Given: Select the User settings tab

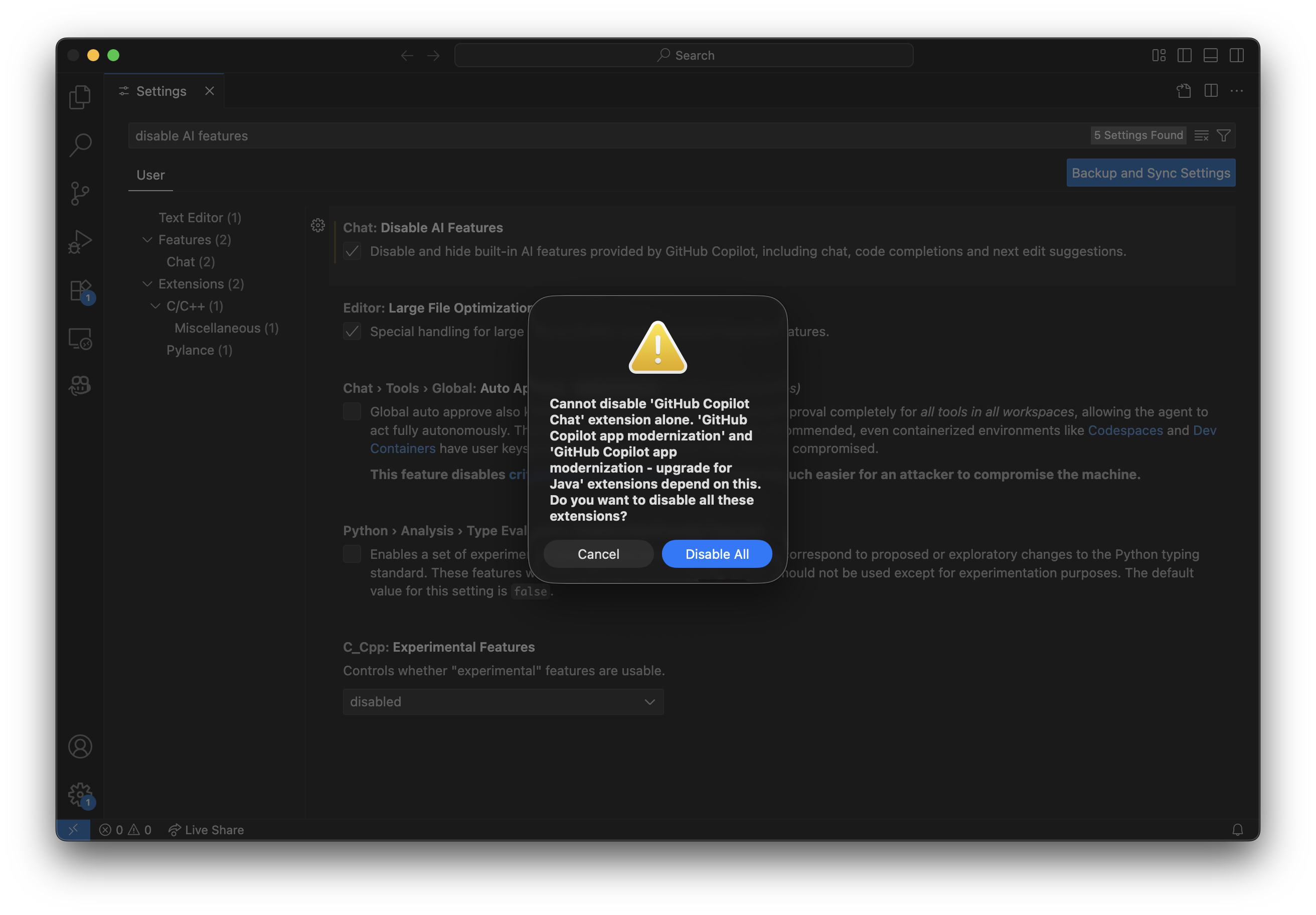Looking at the screenshot, I should pyautogui.click(x=150, y=175).
